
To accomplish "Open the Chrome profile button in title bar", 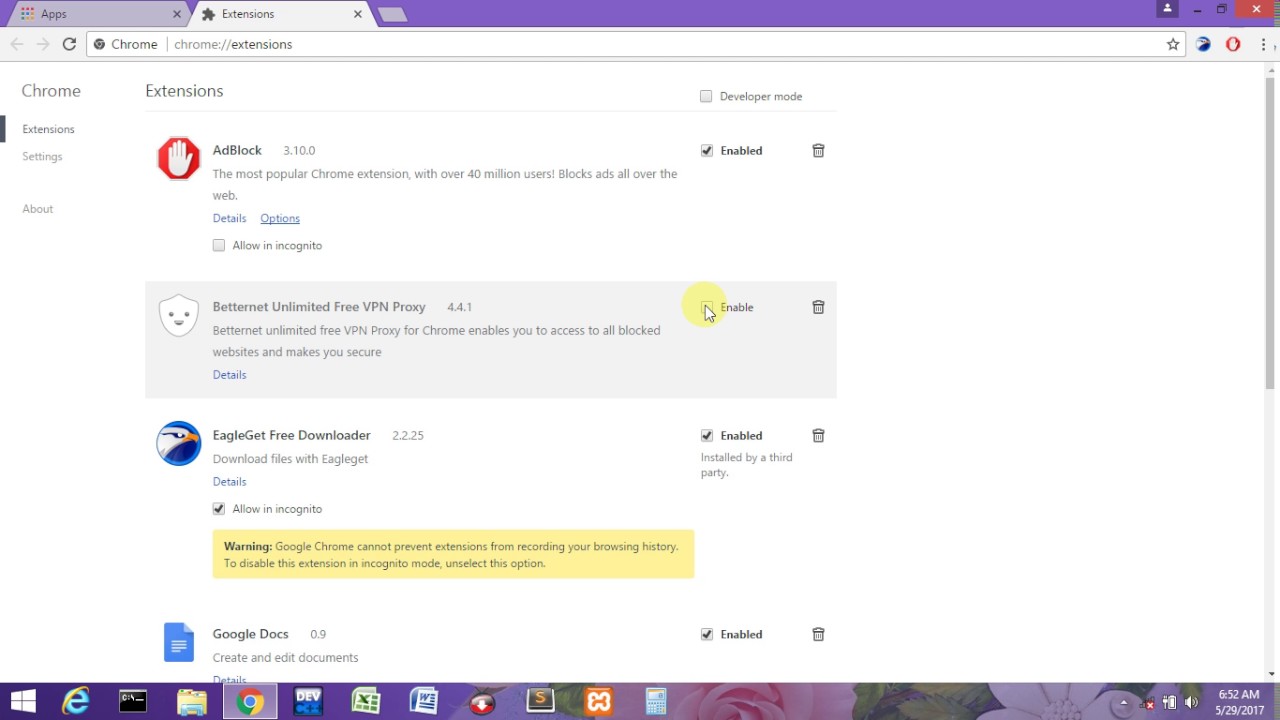I will 1167,9.
